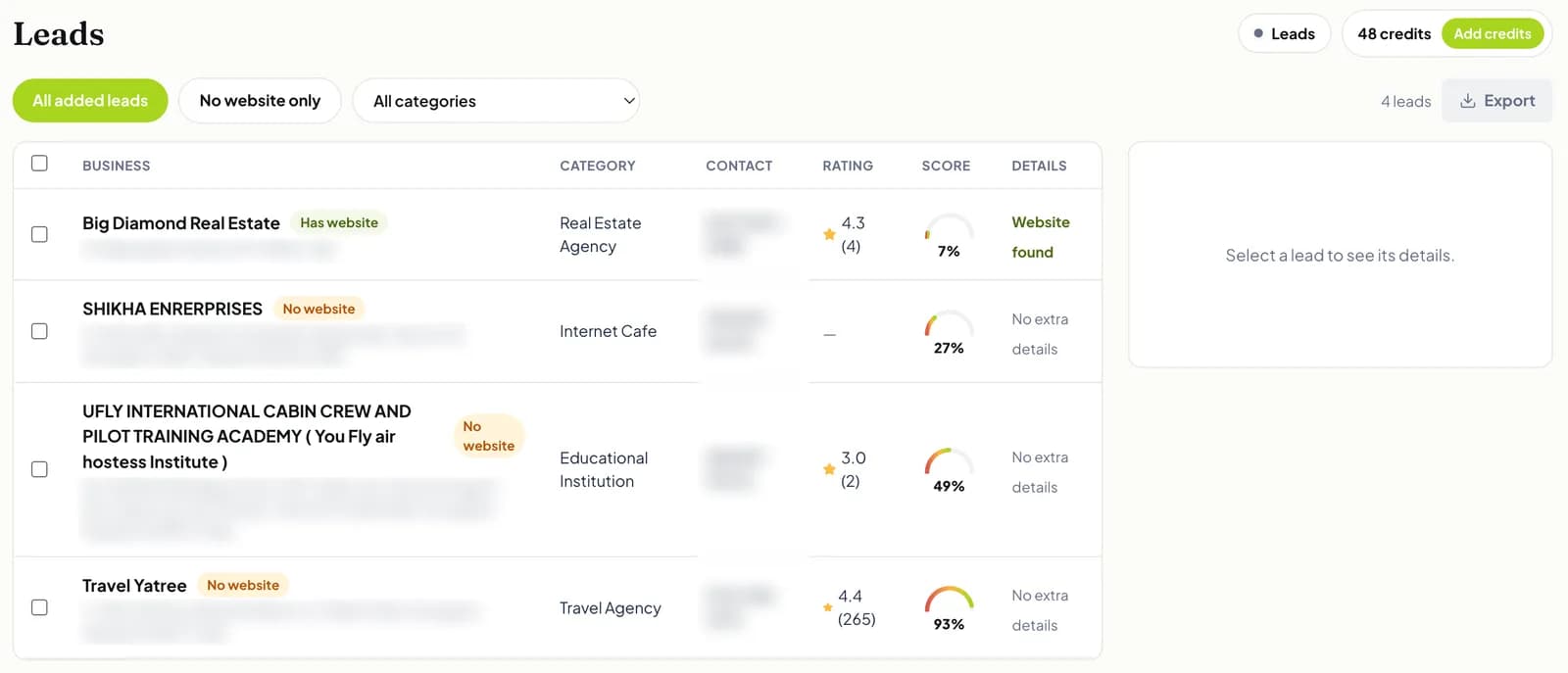The height and width of the screenshot is (673, 1568).
Task: Click the Travel Agency category cell
Action: coord(611,607)
